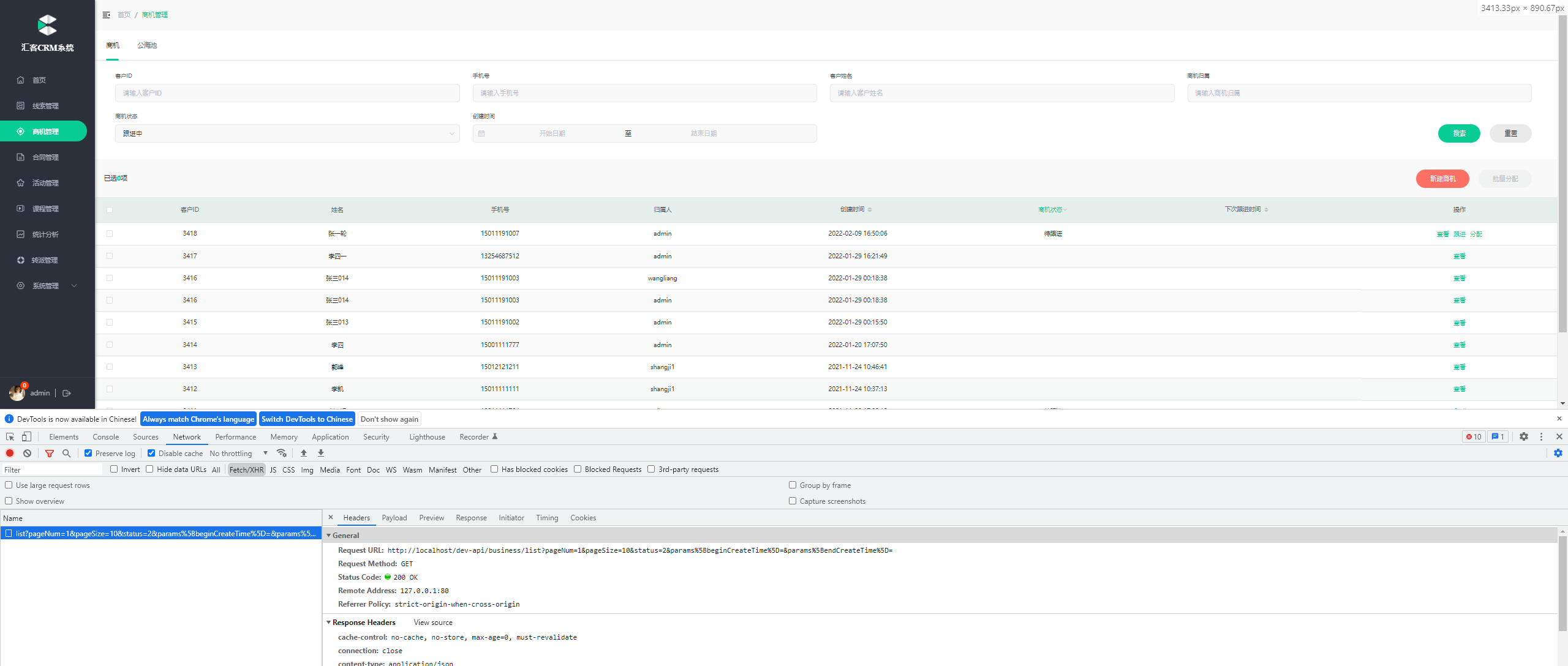Collapse the General headers section

[329, 536]
